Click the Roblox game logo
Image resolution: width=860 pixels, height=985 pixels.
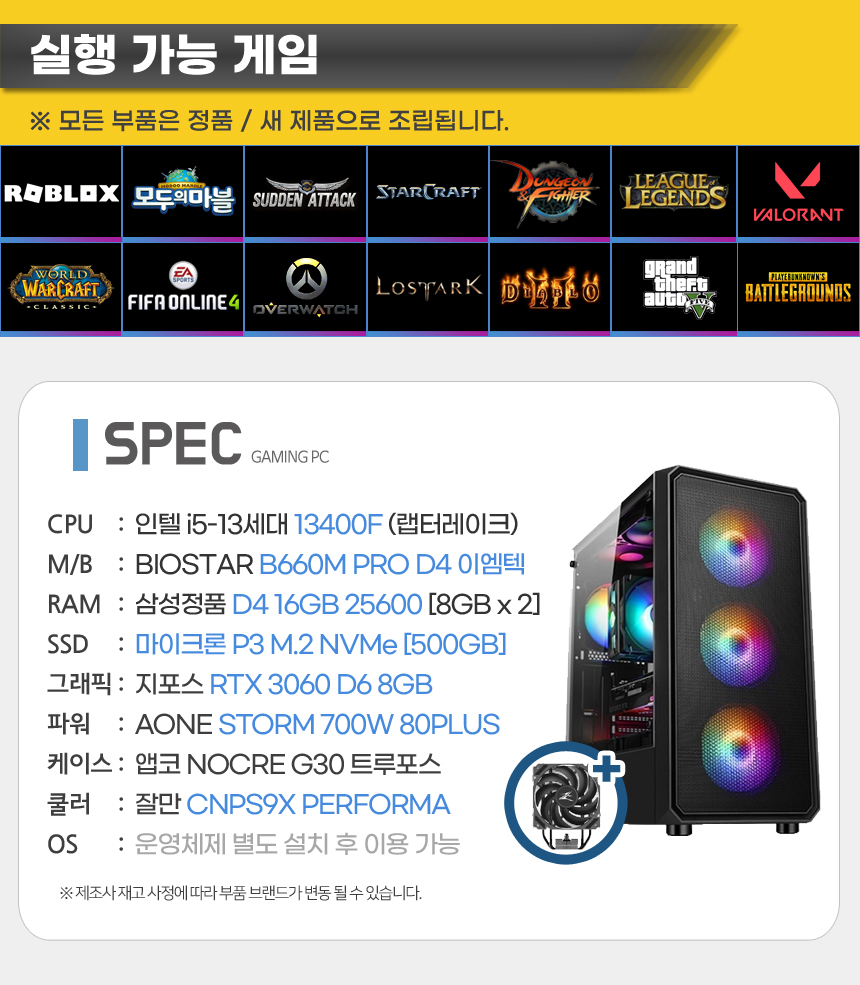click(x=61, y=193)
